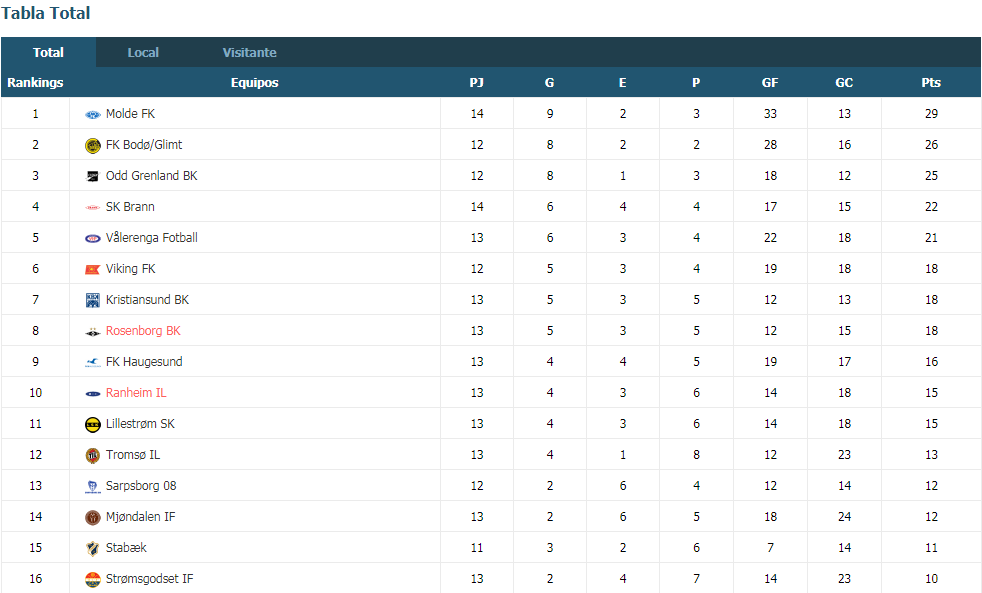Click the Viking FK red flag logo
The image size is (982, 593).
(93, 270)
